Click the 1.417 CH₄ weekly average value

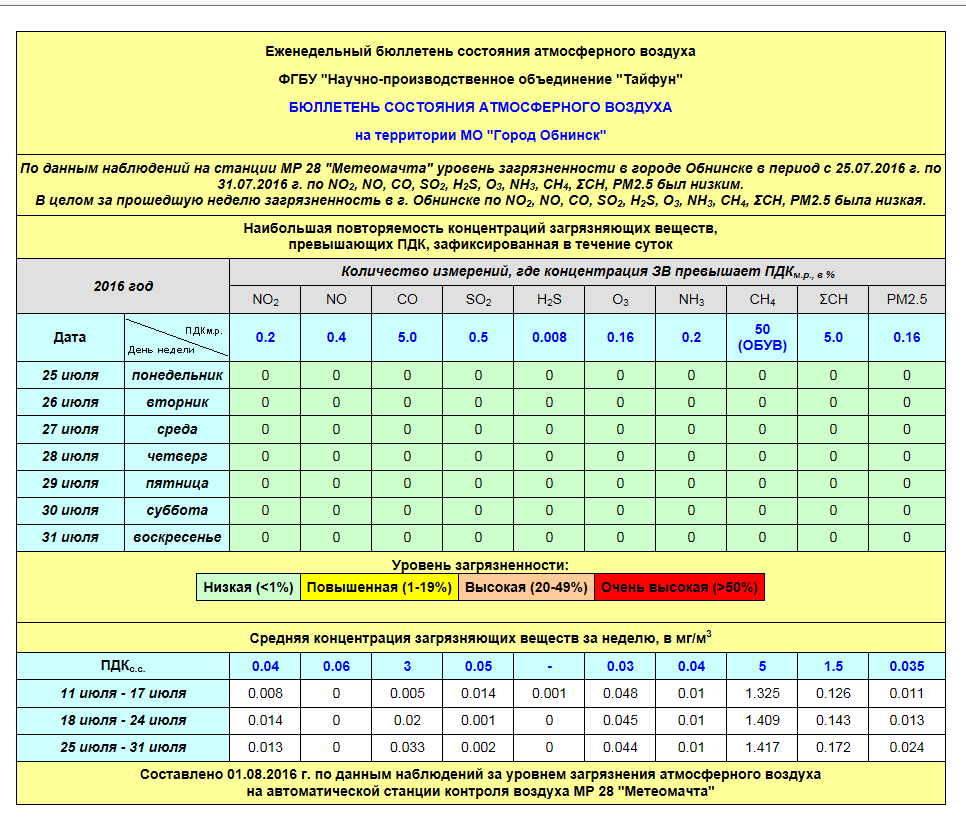coord(763,747)
